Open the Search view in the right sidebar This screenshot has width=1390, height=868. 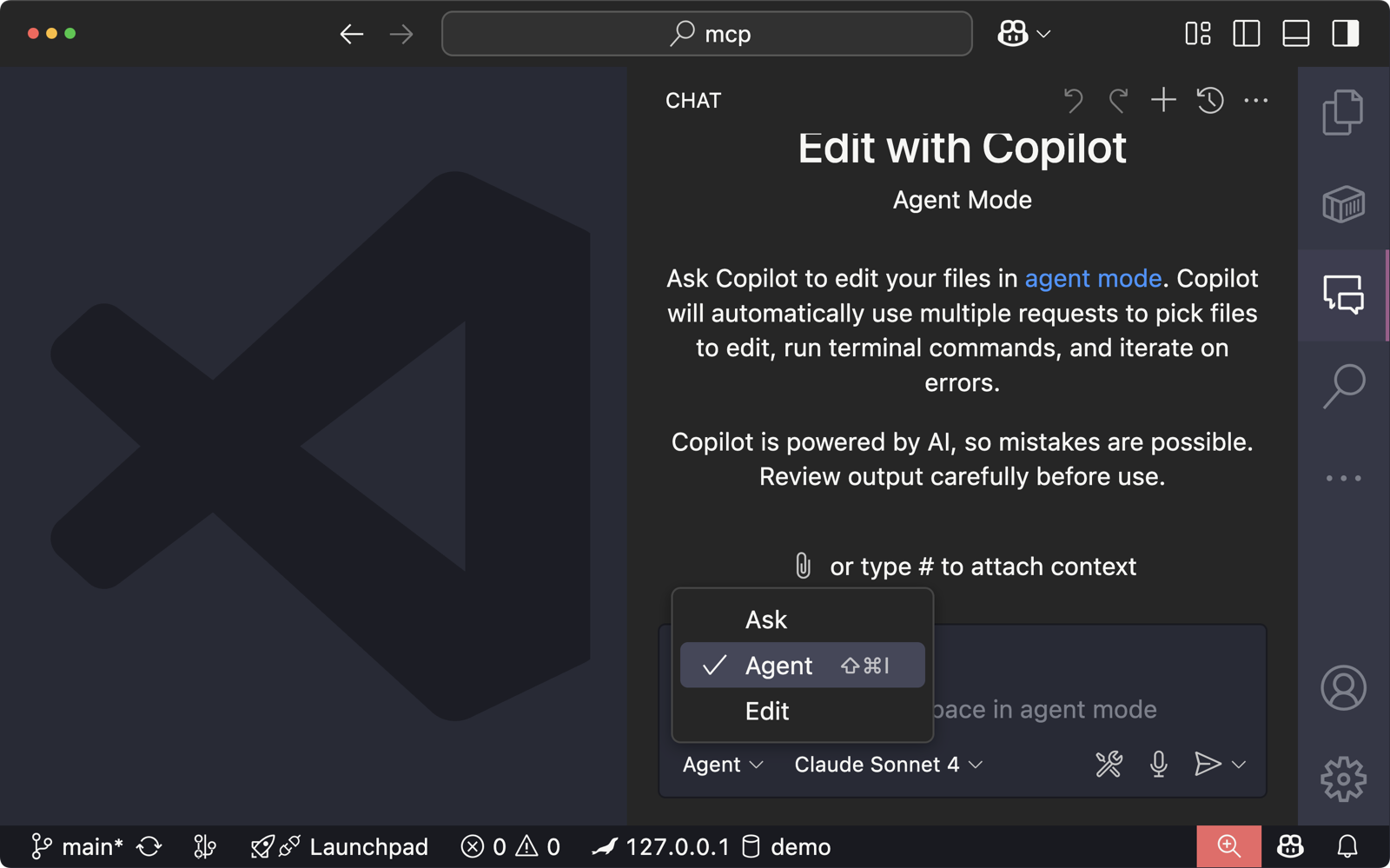1343,382
